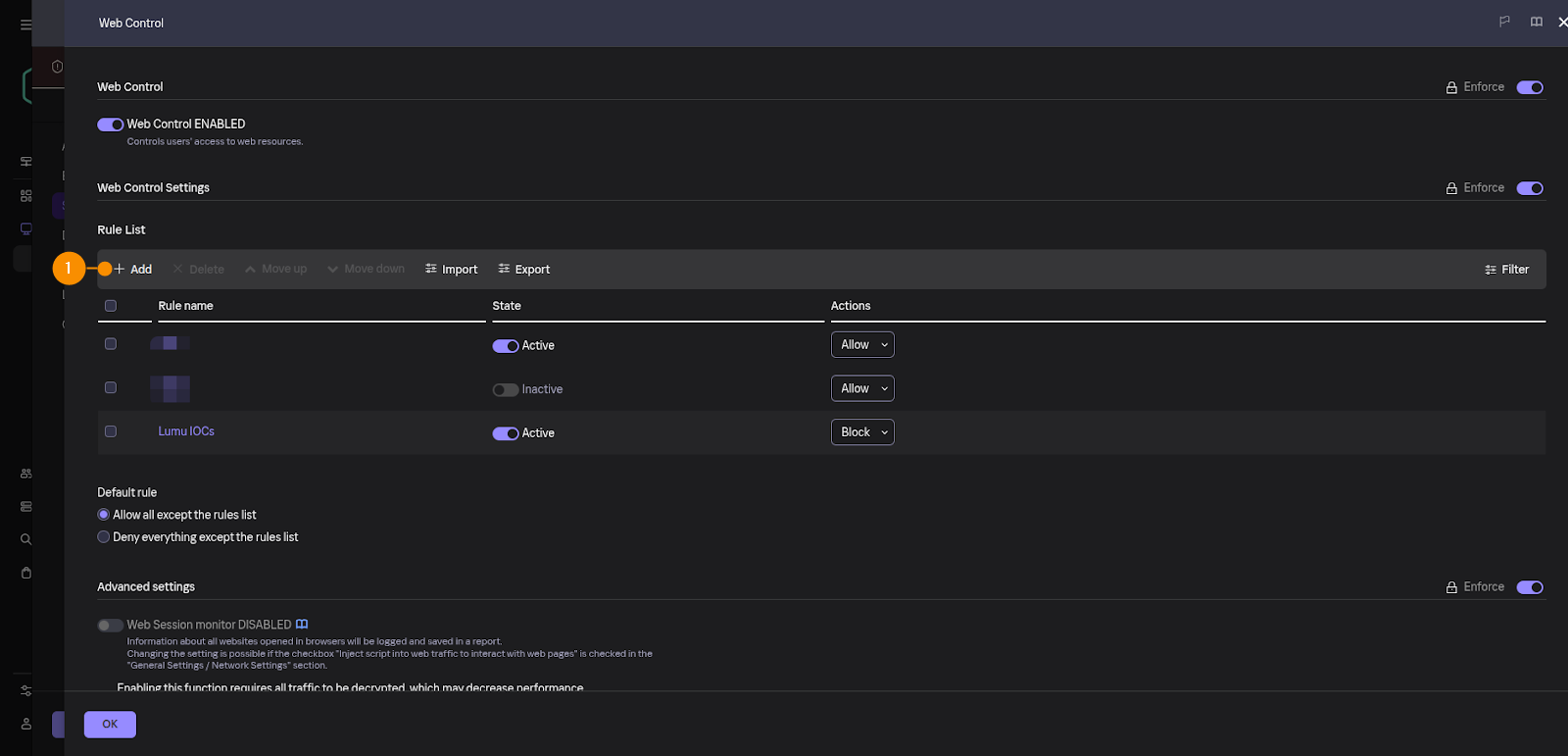Click the flag icon in header
The width and height of the screenshot is (1568, 756).
[1504, 22]
